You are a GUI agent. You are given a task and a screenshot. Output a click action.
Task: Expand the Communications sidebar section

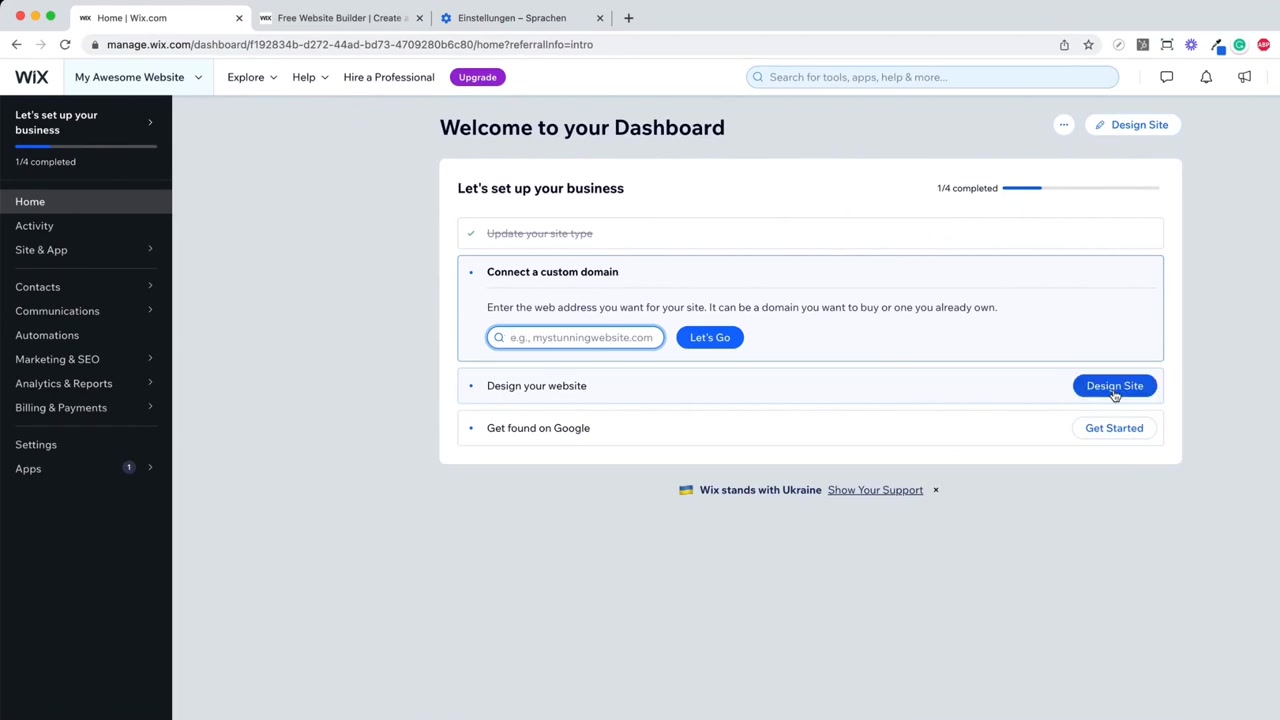tap(150, 310)
